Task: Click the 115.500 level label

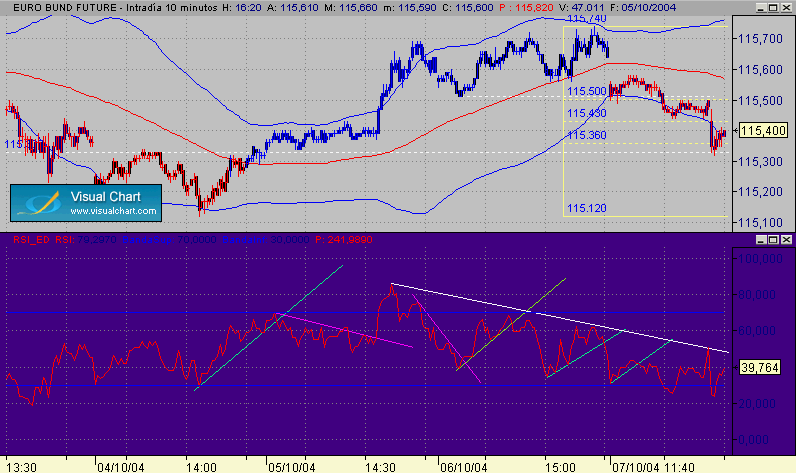Action: pos(587,91)
